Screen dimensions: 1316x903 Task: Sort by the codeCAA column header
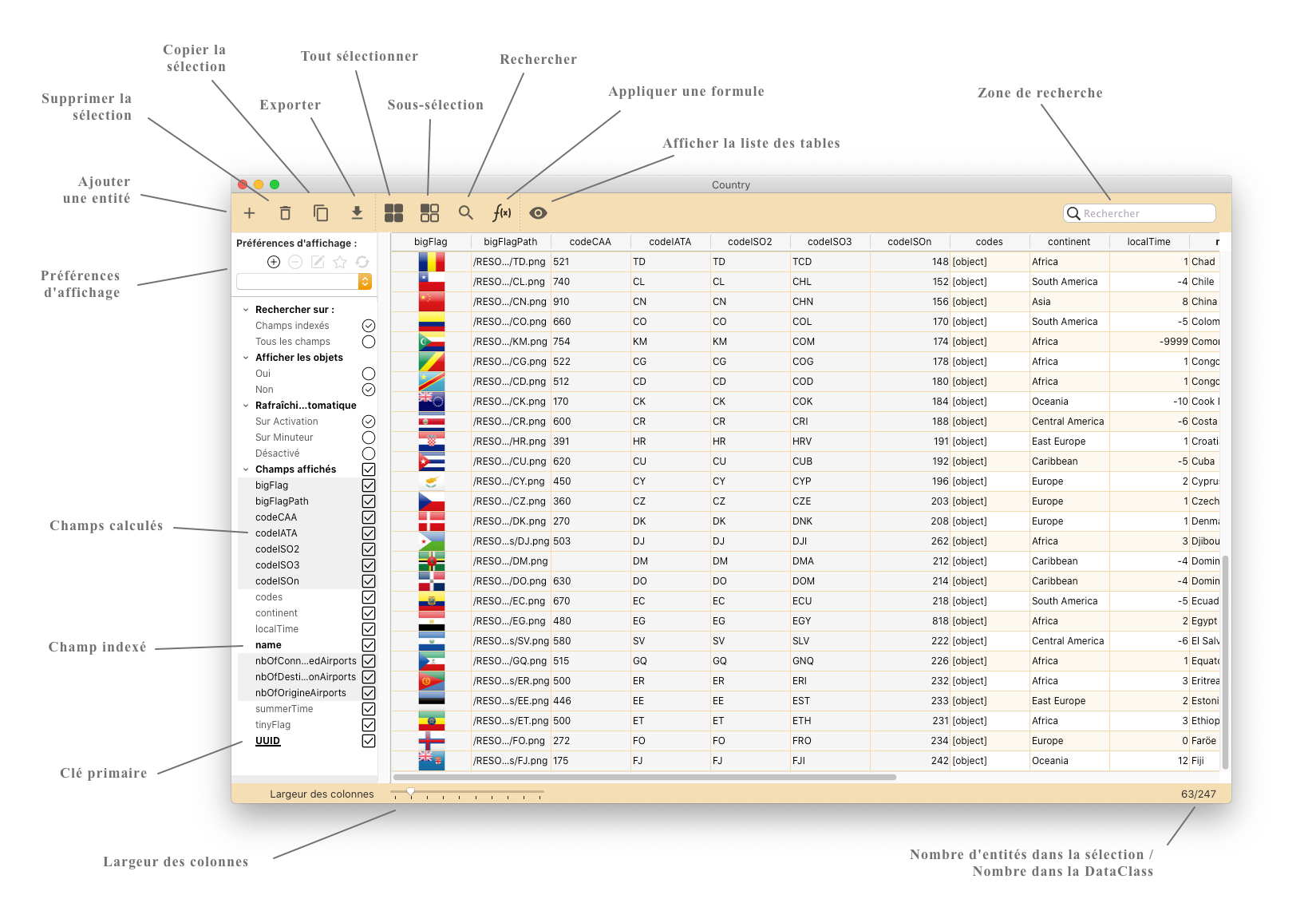coord(591,242)
